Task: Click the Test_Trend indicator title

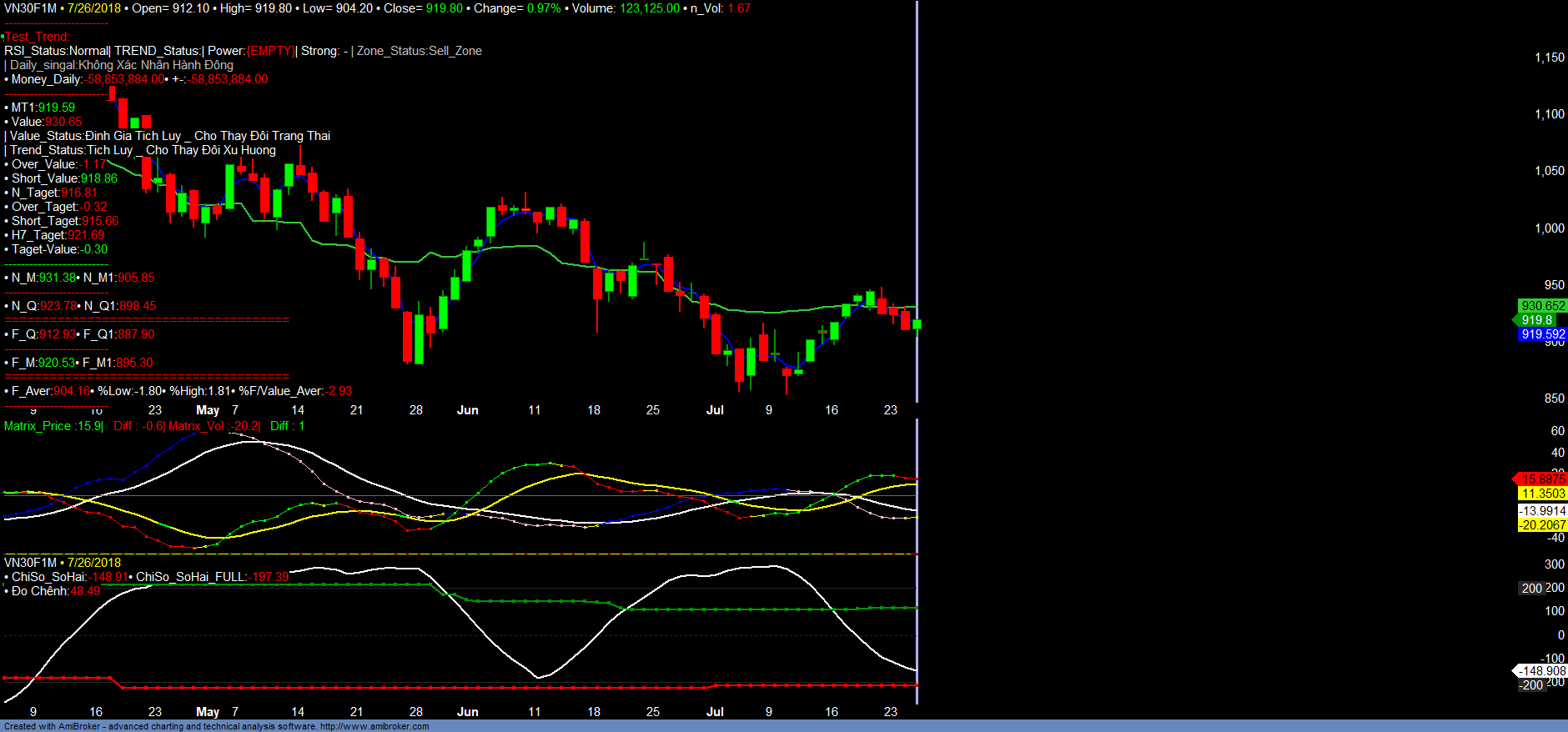Action: [38, 37]
